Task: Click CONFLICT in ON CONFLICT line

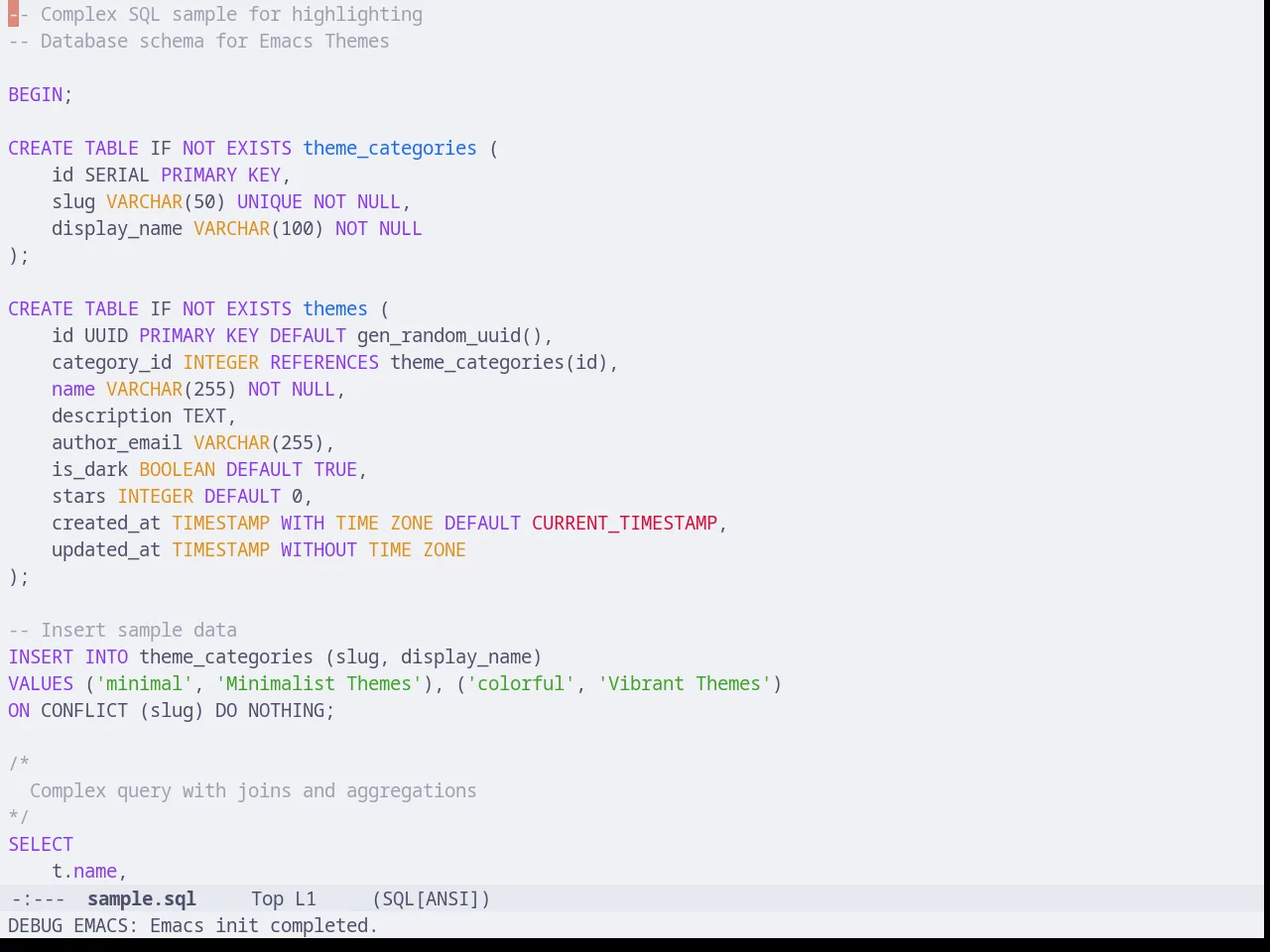Action: [84, 711]
